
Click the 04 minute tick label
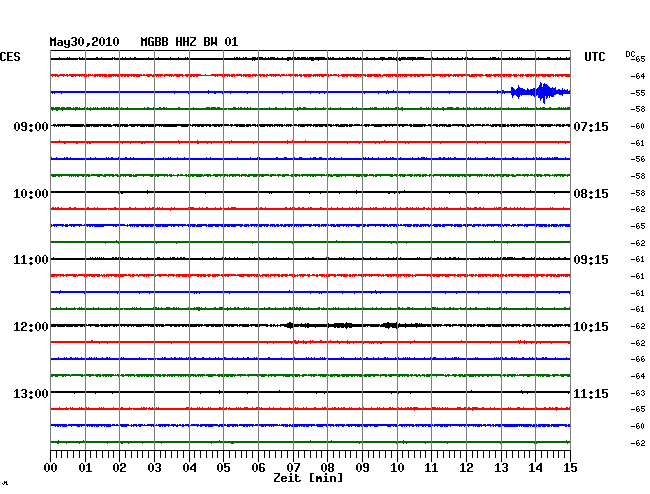tap(189, 467)
